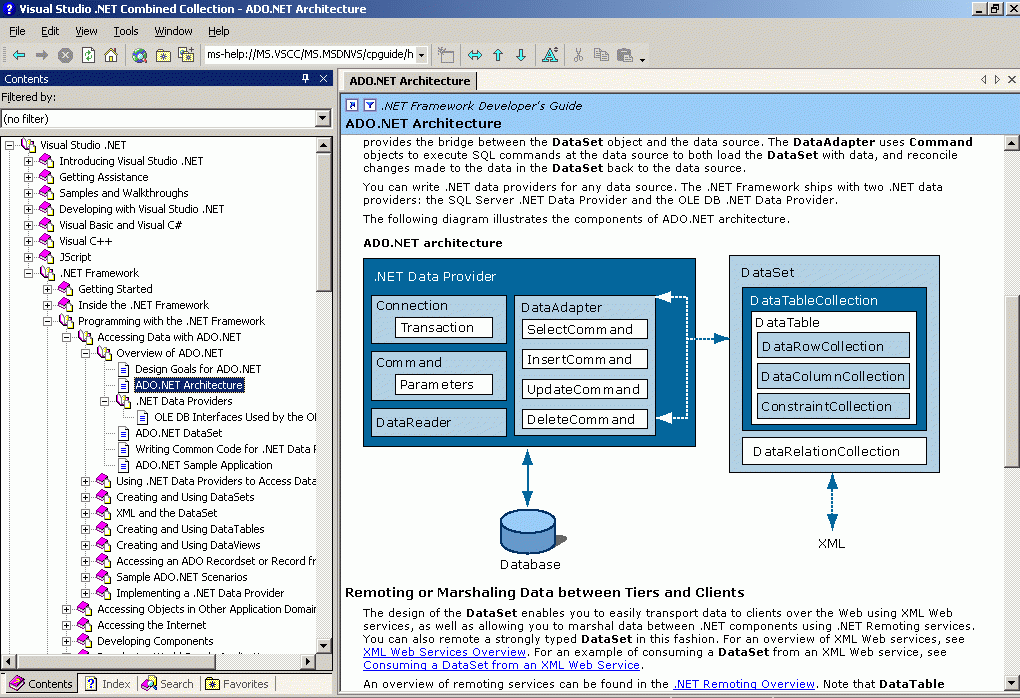Screen dimensions: 1020x698
Task: Open the Help menu
Action: tap(219, 31)
